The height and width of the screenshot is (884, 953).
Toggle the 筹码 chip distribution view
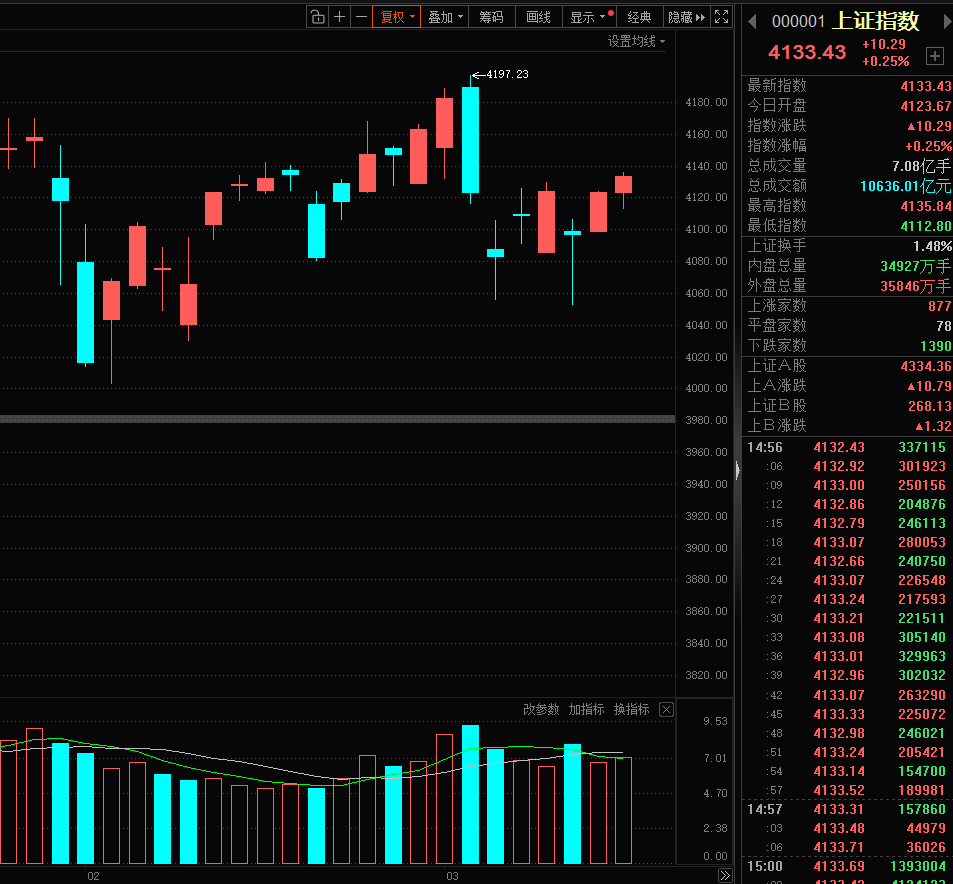[491, 17]
